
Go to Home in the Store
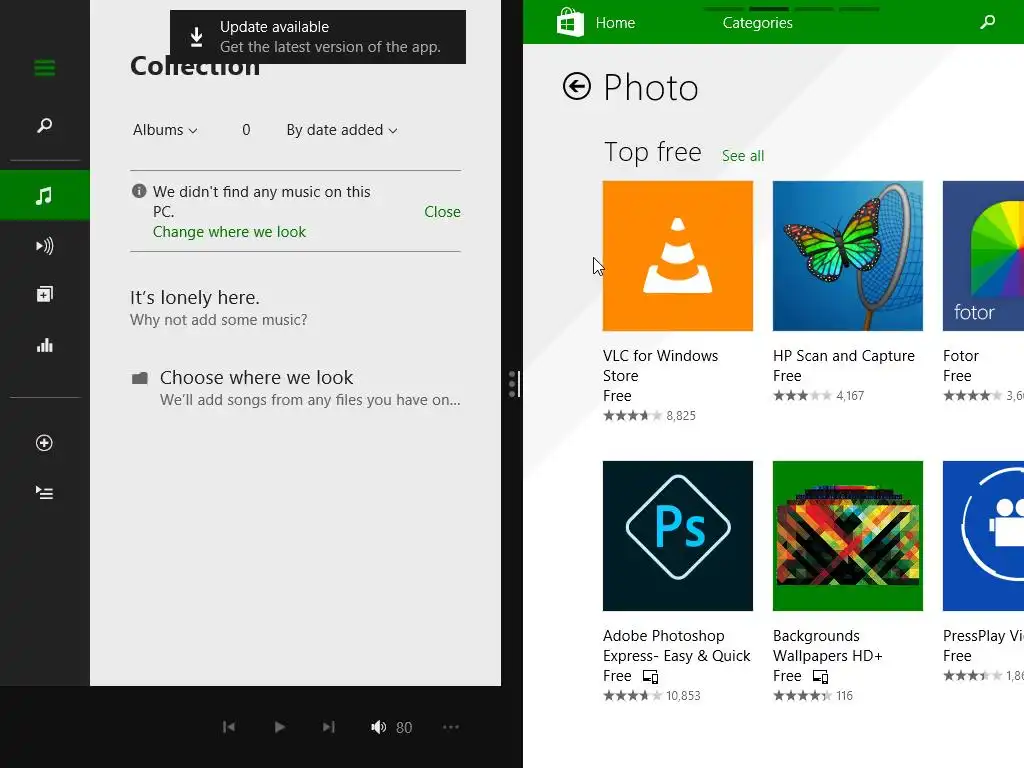[x=615, y=23]
